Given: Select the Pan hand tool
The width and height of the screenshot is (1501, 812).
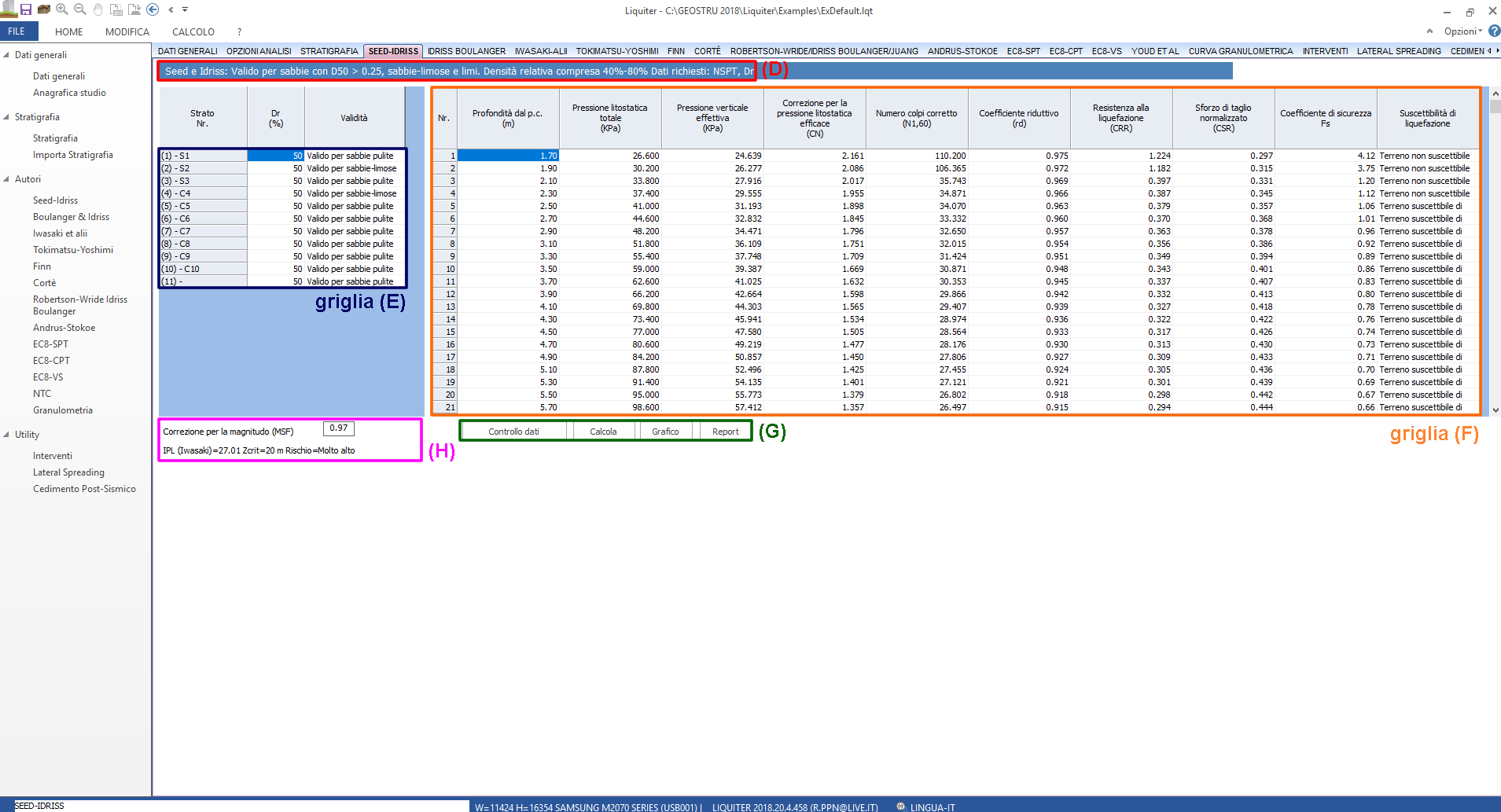Looking at the screenshot, I should [x=97, y=9].
